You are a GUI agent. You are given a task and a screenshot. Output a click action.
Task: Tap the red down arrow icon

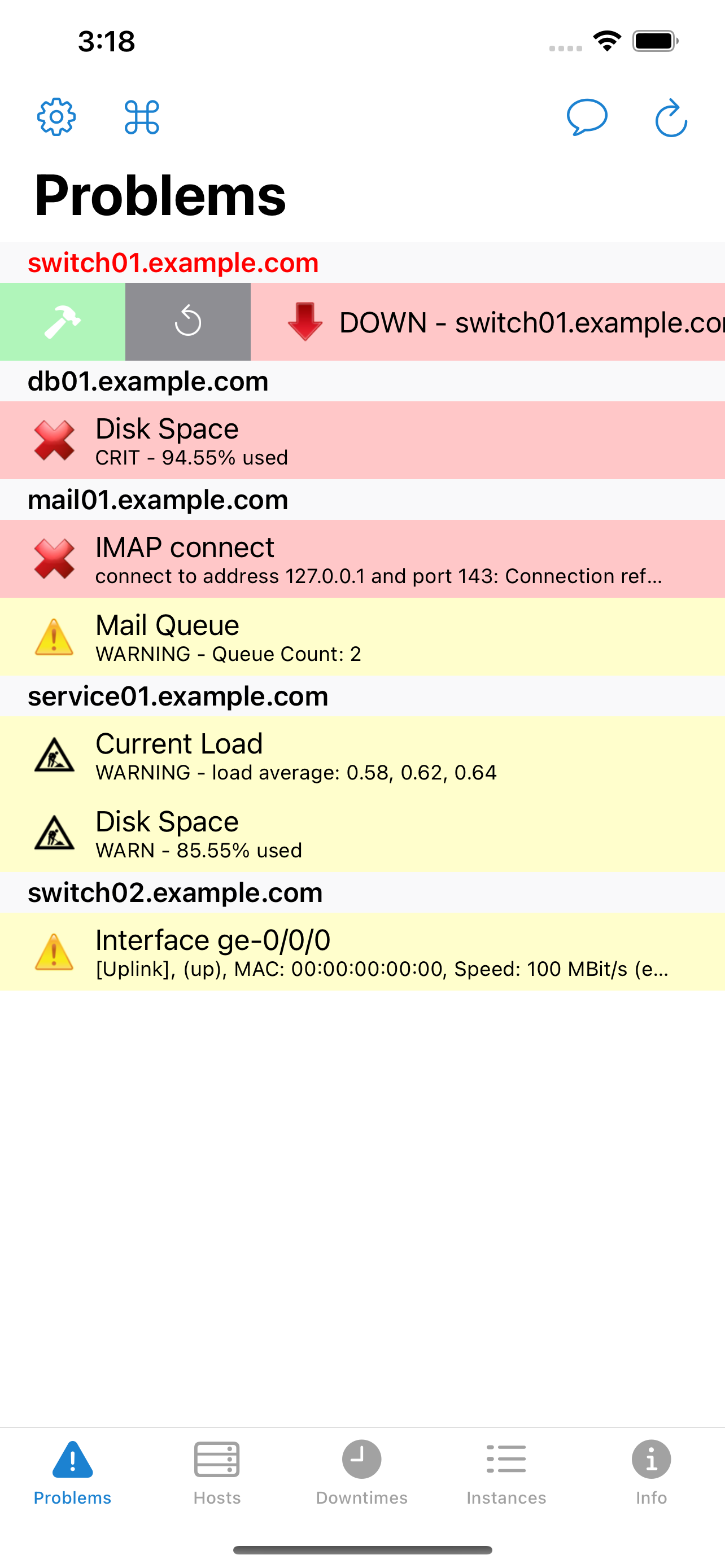(x=305, y=321)
